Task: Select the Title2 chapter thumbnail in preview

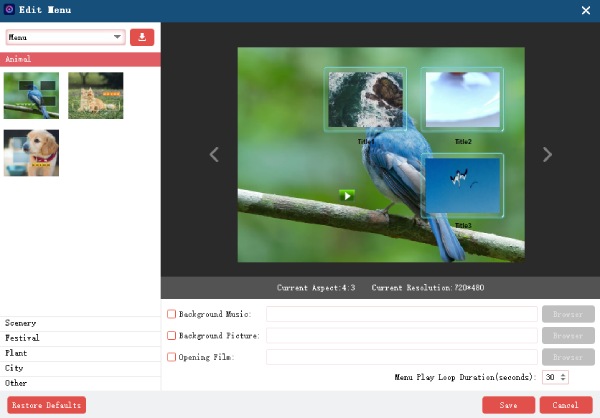Action: [x=462, y=100]
